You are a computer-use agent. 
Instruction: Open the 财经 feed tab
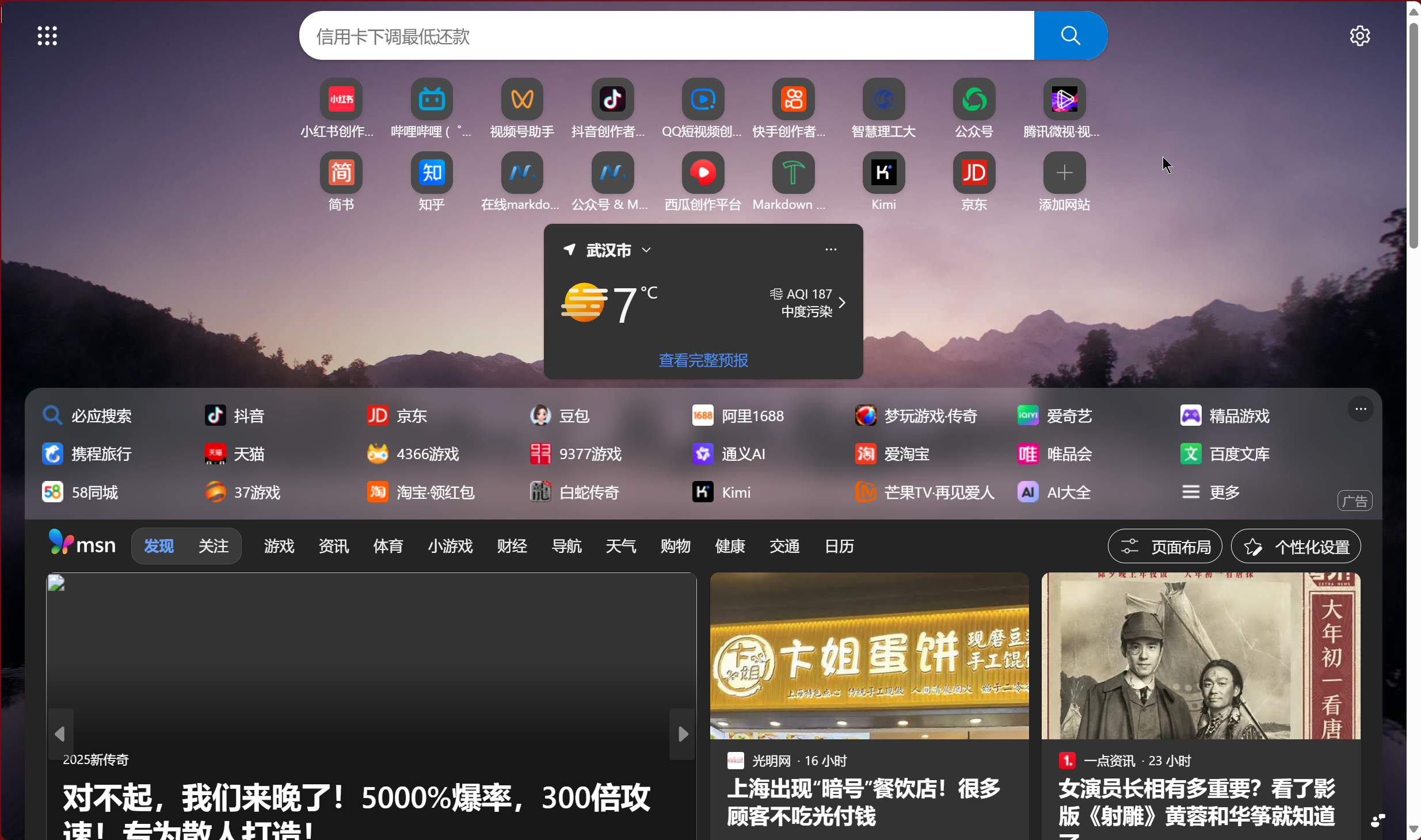512,545
